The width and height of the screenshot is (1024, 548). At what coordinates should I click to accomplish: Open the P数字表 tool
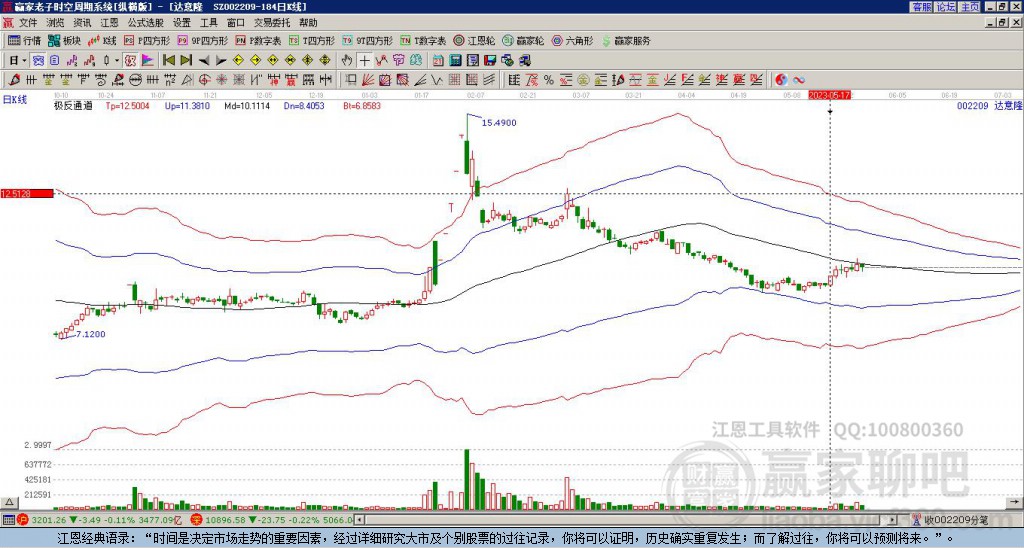(x=259, y=40)
